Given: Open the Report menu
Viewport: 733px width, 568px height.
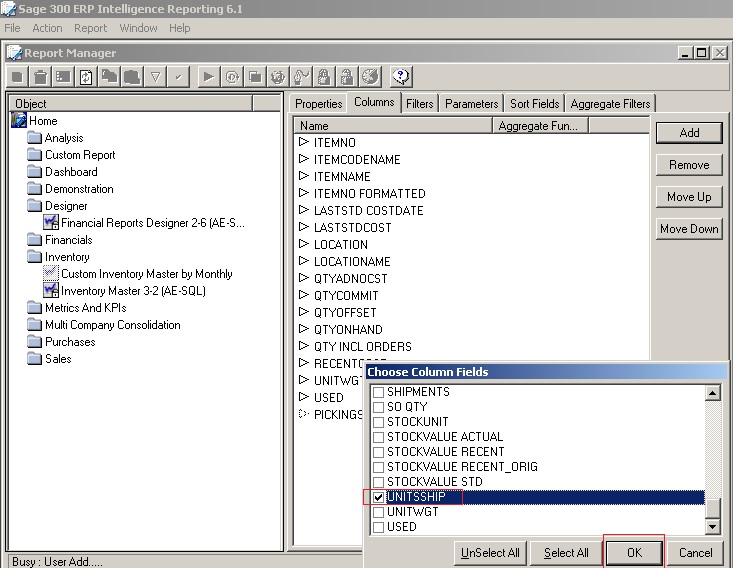Looking at the screenshot, I should coord(91,28).
